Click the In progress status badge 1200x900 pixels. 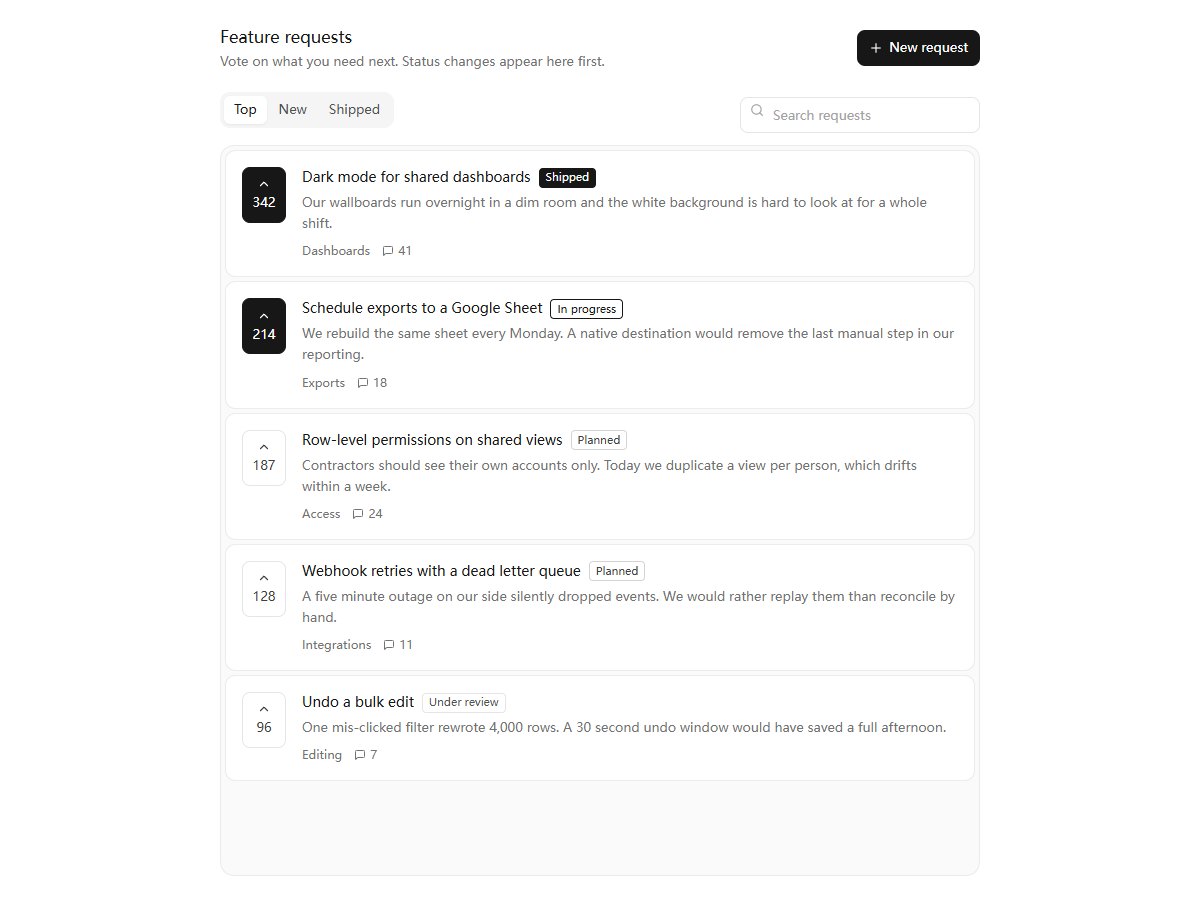click(587, 309)
